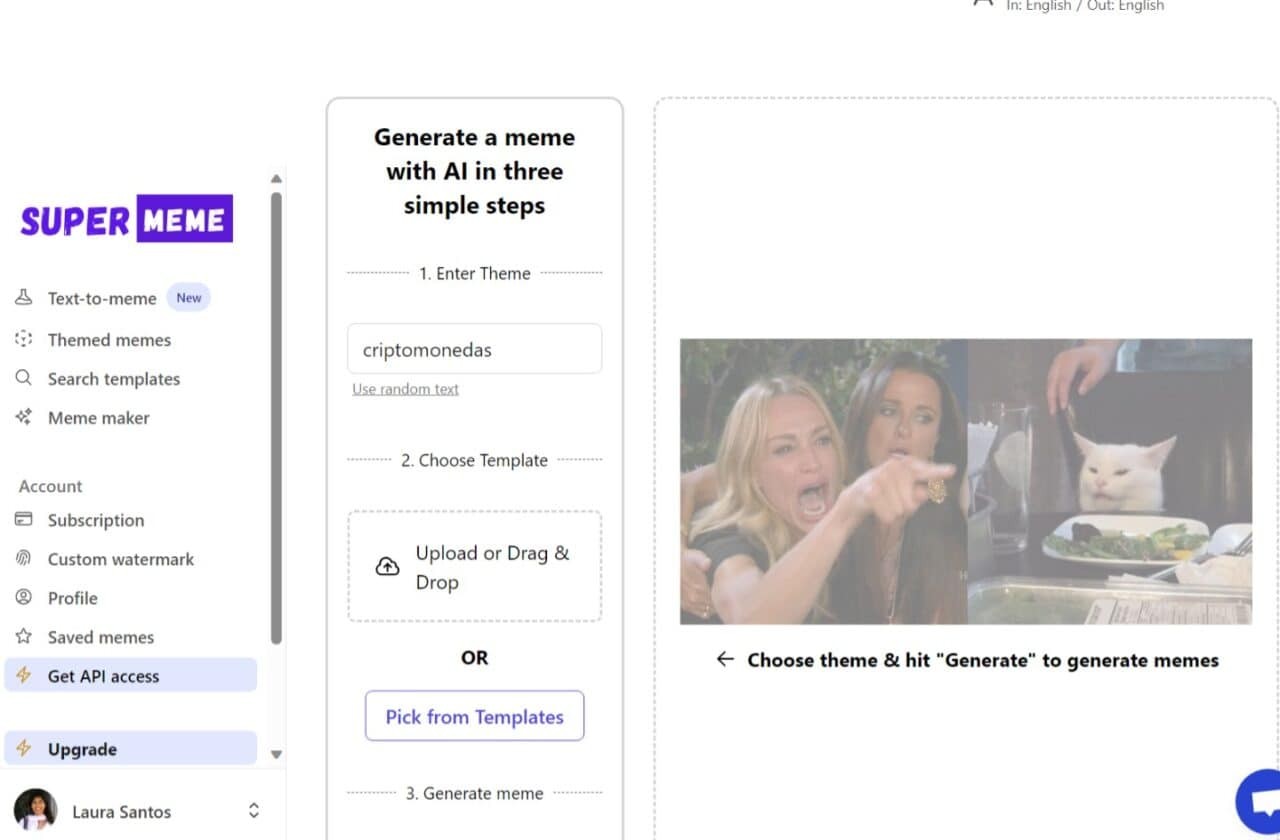Click the sidebar vertical scrollbar thumb
This screenshot has height=840, width=1280.
pos(277,418)
